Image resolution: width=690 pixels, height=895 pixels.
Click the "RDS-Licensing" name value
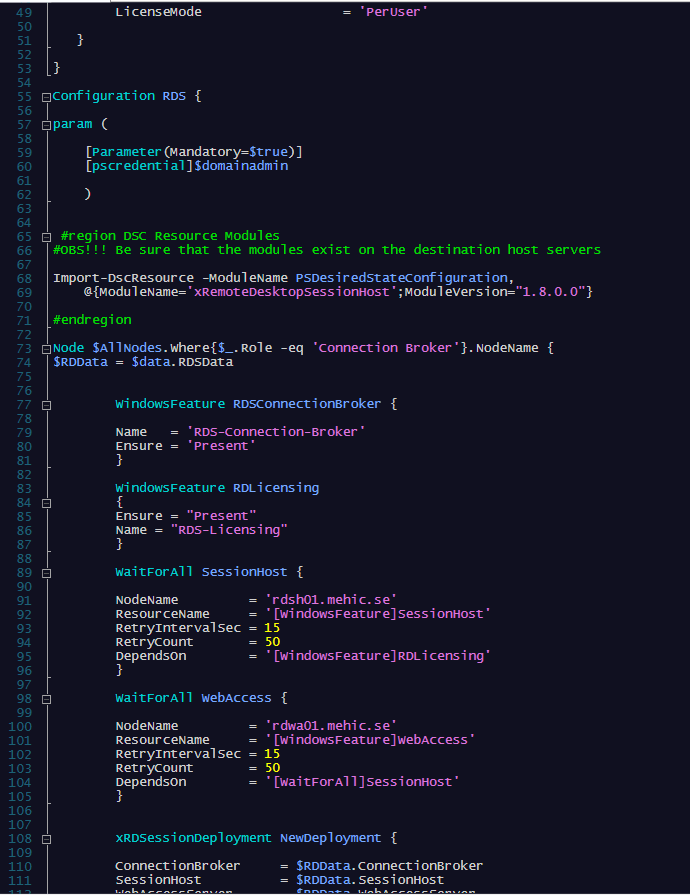click(230, 529)
